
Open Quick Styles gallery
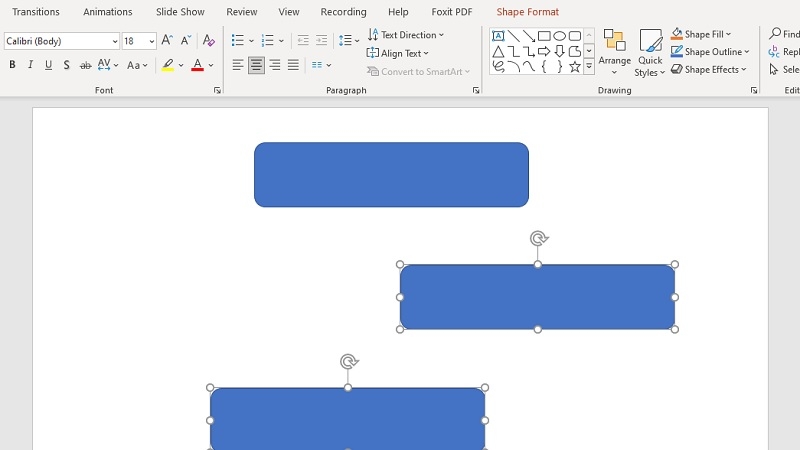[x=650, y=53]
